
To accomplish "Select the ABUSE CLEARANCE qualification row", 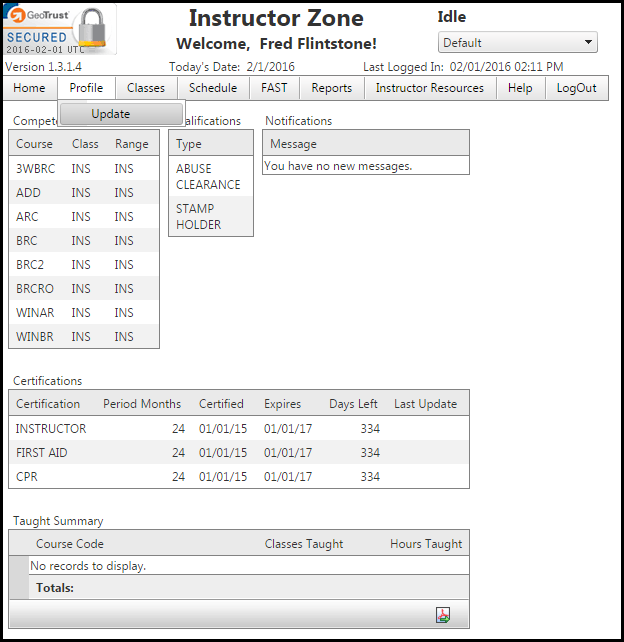I will 208,177.
